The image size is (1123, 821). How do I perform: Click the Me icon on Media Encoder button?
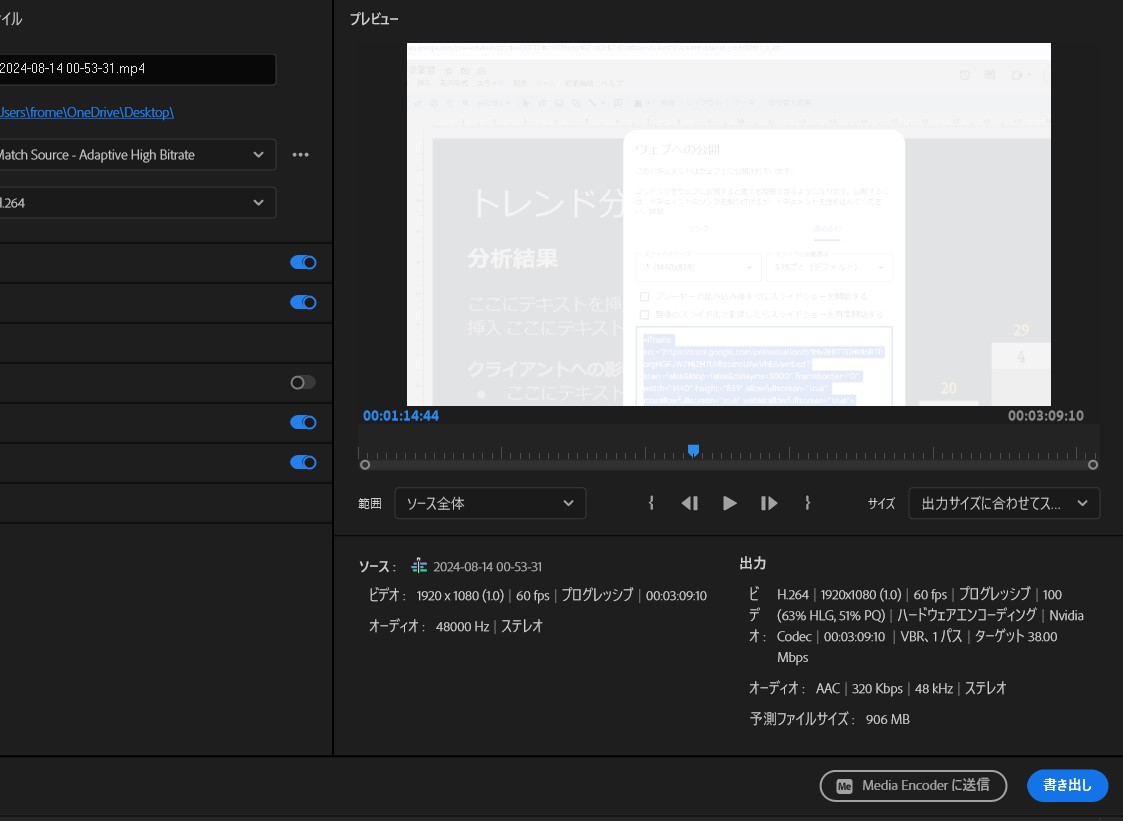pyautogui.click(x=845, y=786)
